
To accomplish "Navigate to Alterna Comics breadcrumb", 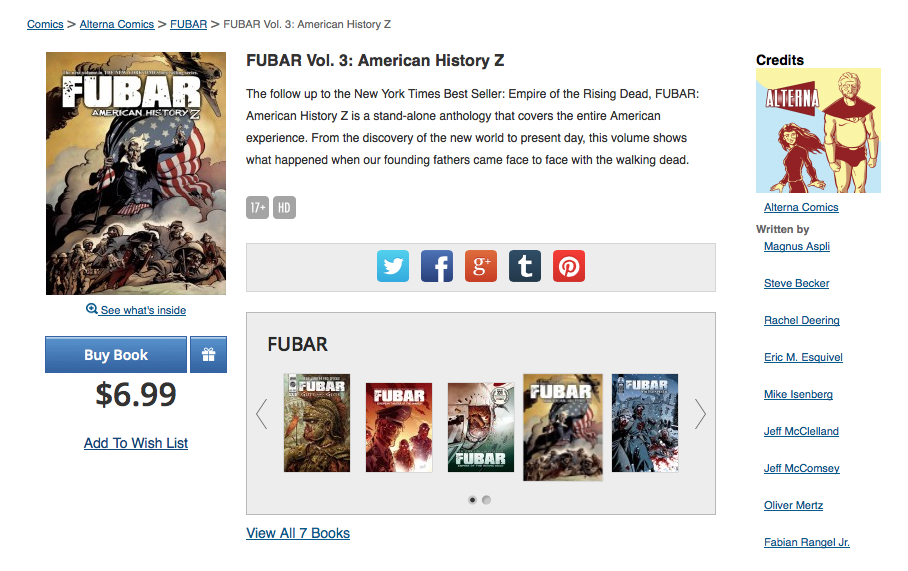I will (117, 24).
